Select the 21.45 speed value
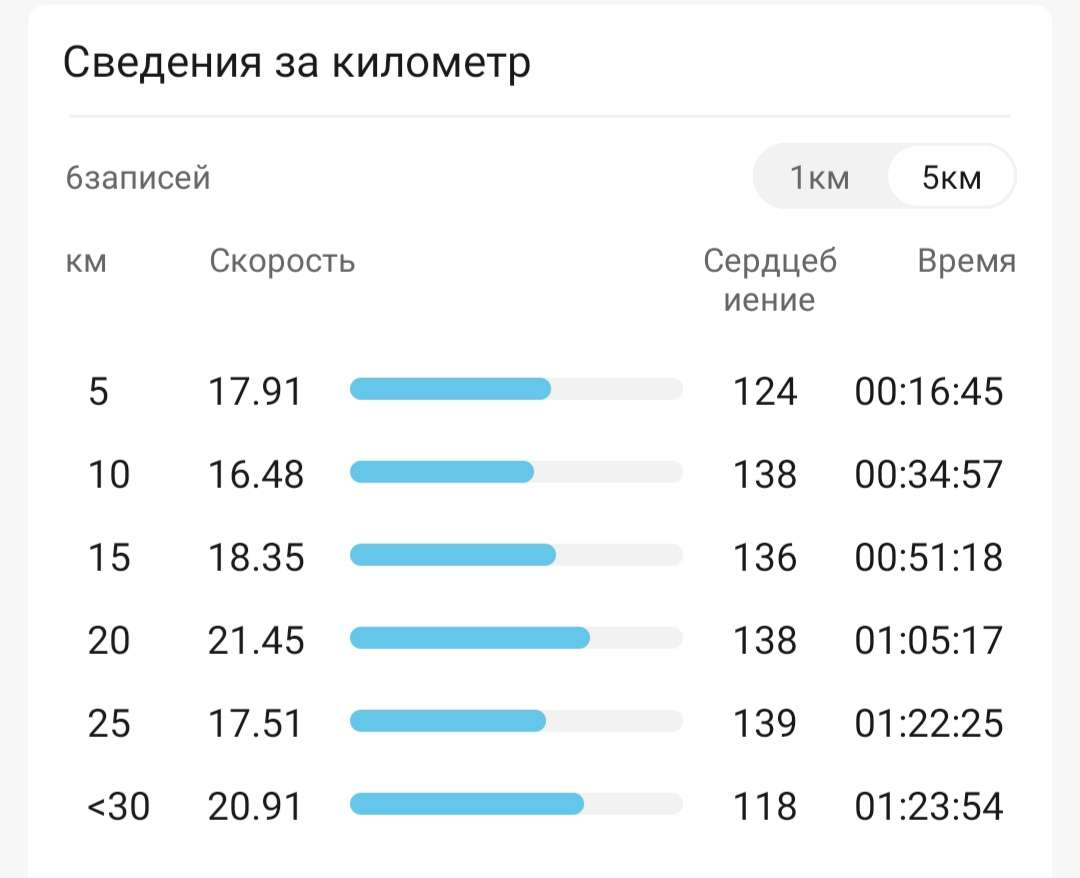Screen dimensions: 1080x878 coord(256,639)
